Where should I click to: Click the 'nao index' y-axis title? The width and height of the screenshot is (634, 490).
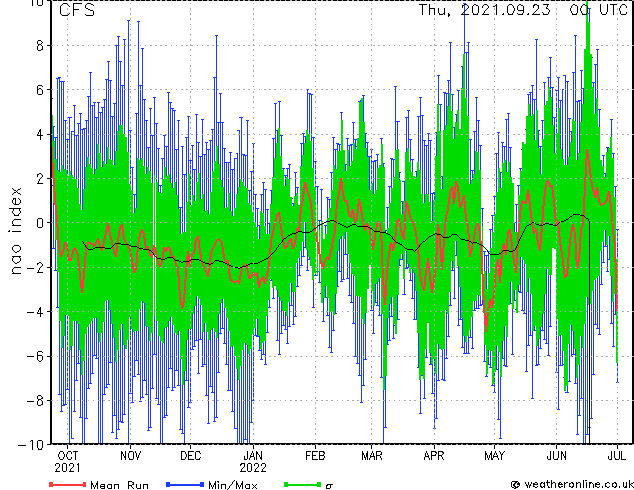point(15,230)
